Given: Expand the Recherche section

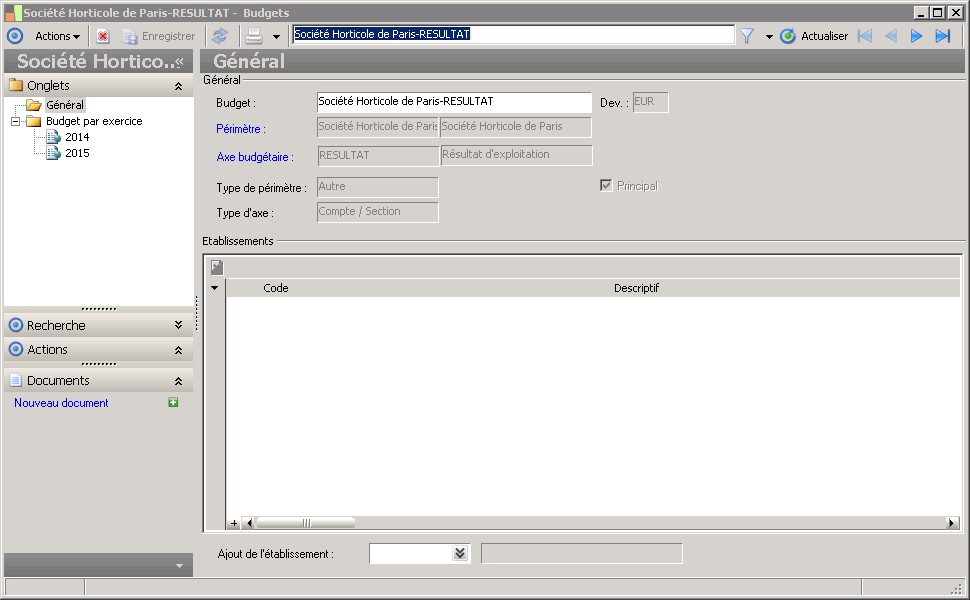Looking at the screenshot, I should pyautogui.click(x=178, y=325).
